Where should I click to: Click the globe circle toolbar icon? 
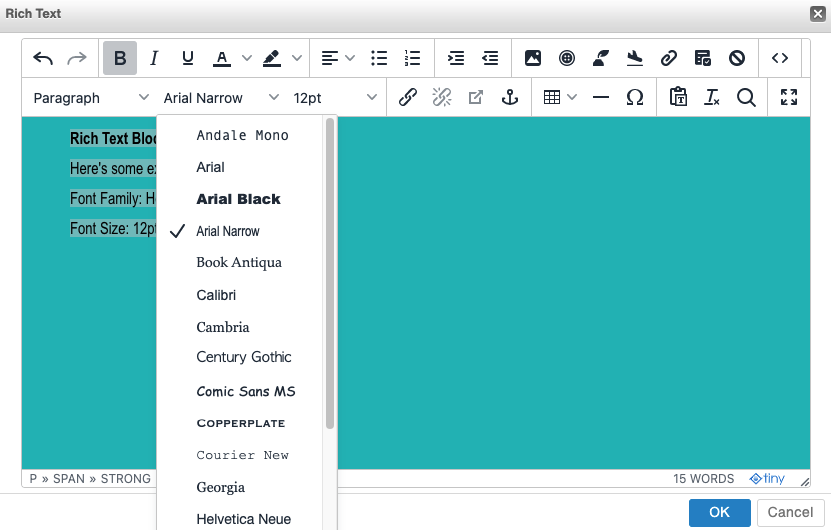pyautogui.click(x=567, y=58)
